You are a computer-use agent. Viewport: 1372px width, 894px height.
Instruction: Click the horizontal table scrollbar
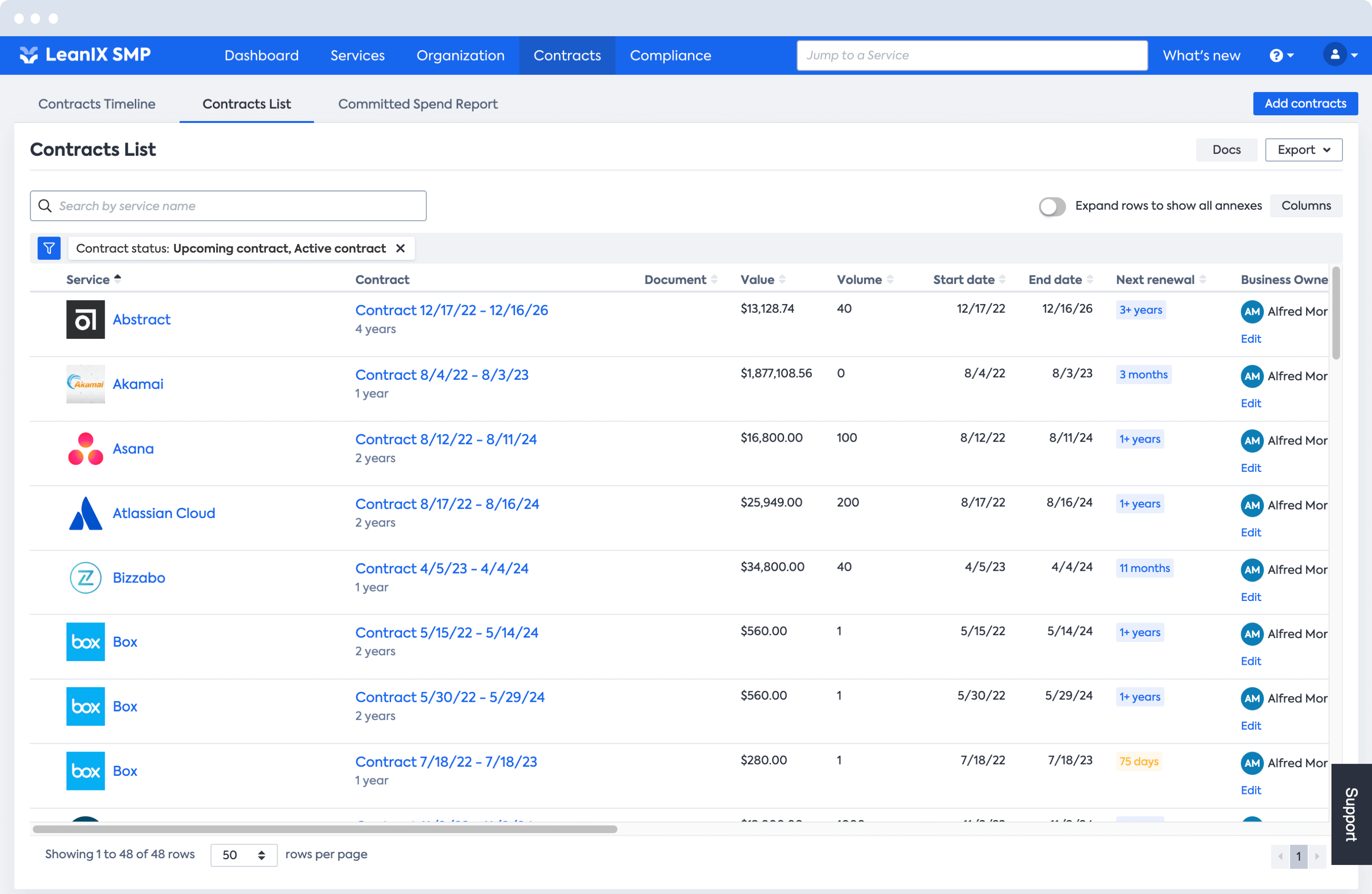click(x=324, y=829)
